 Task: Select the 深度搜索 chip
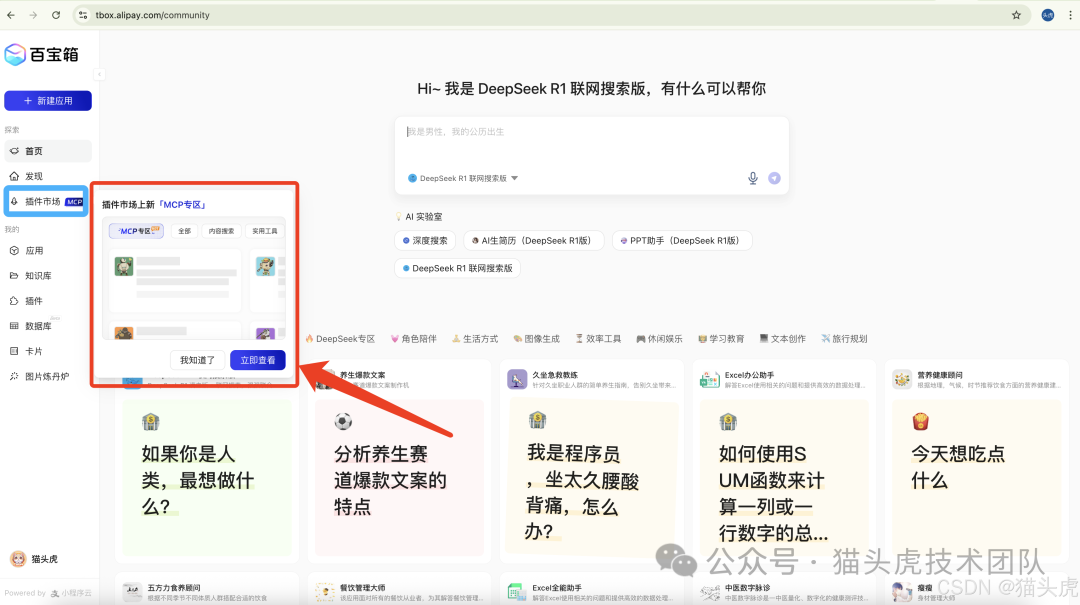pos(425,240)
